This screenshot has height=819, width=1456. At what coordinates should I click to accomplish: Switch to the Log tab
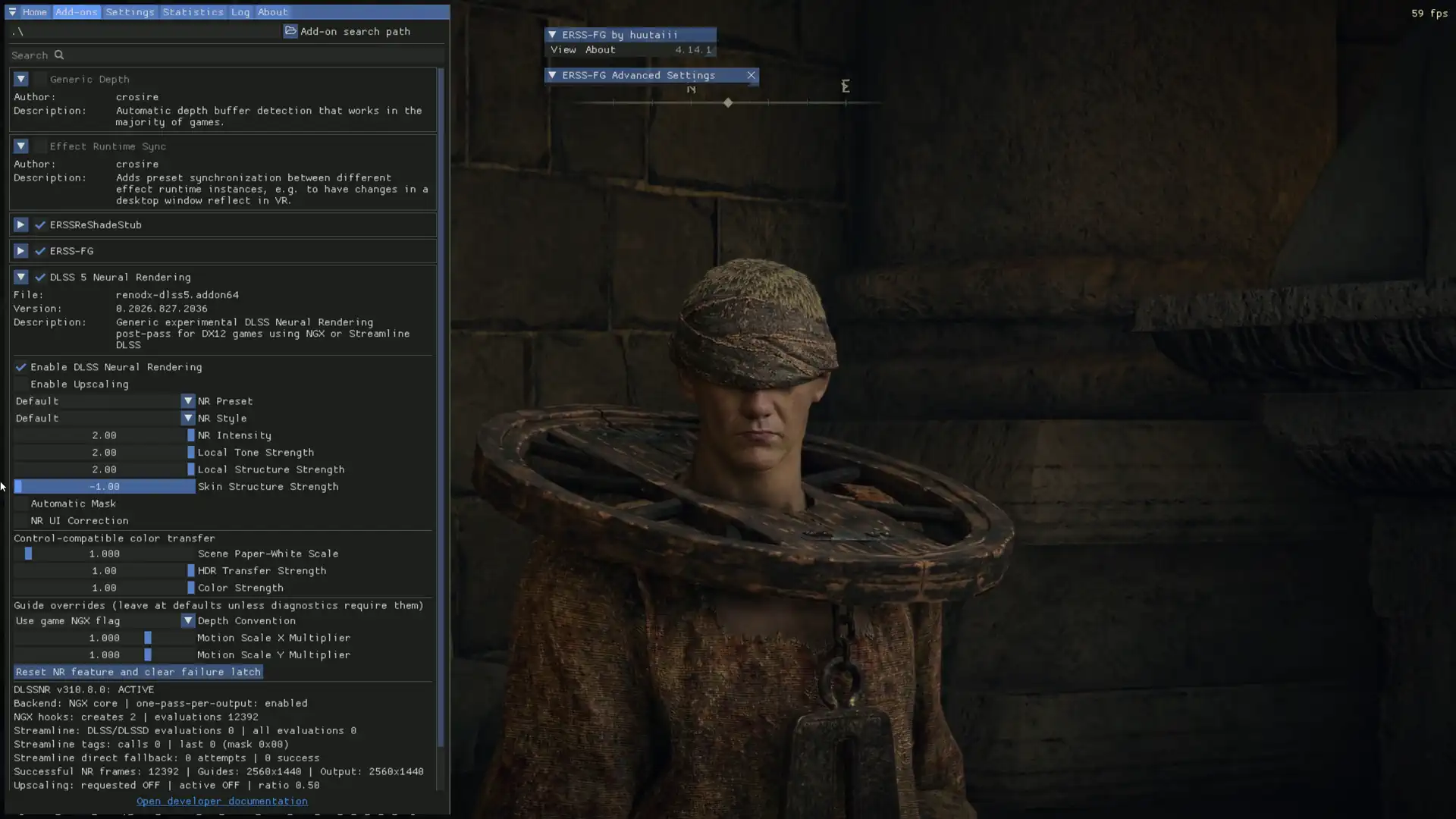tap(240, 12)
